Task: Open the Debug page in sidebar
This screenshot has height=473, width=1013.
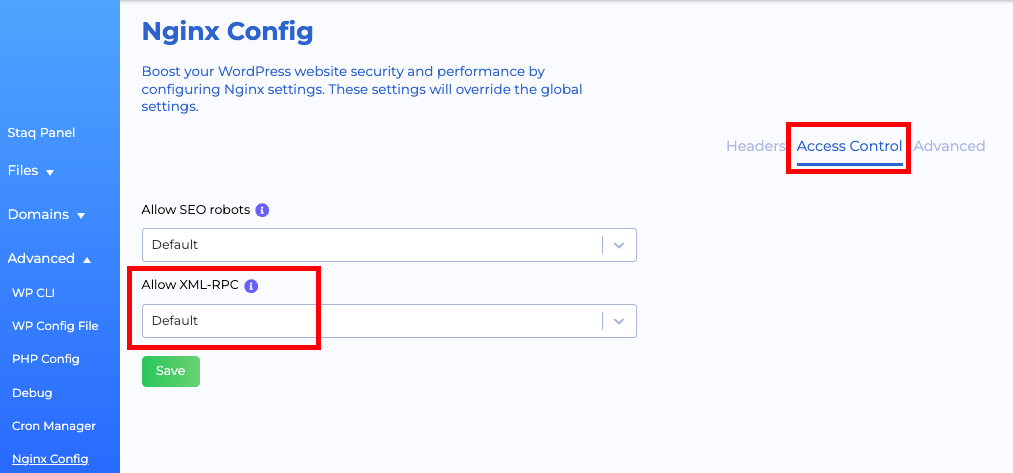Action: [32, 393]
